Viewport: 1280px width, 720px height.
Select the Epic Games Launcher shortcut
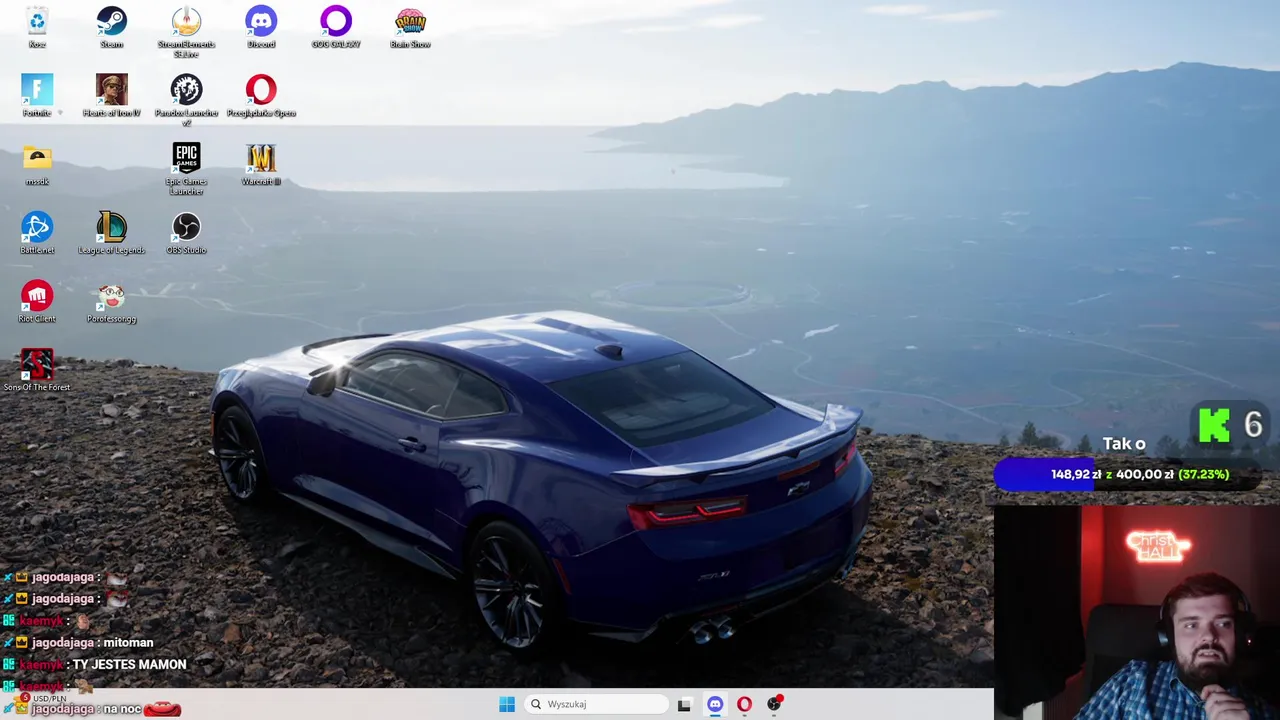pos(186,169)
